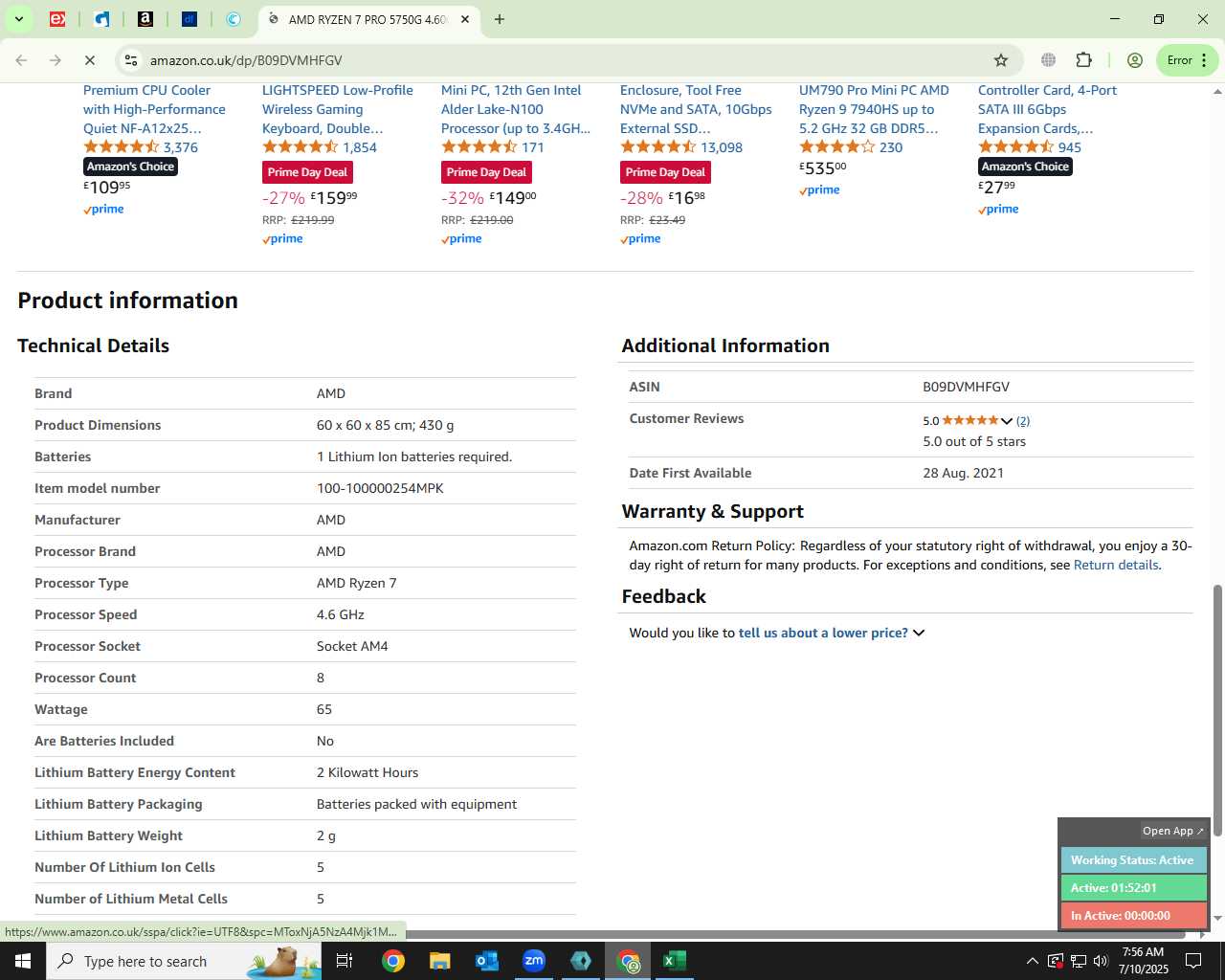Click the Type here to search box
1225x980 pixels.
(x=184, y=961)
